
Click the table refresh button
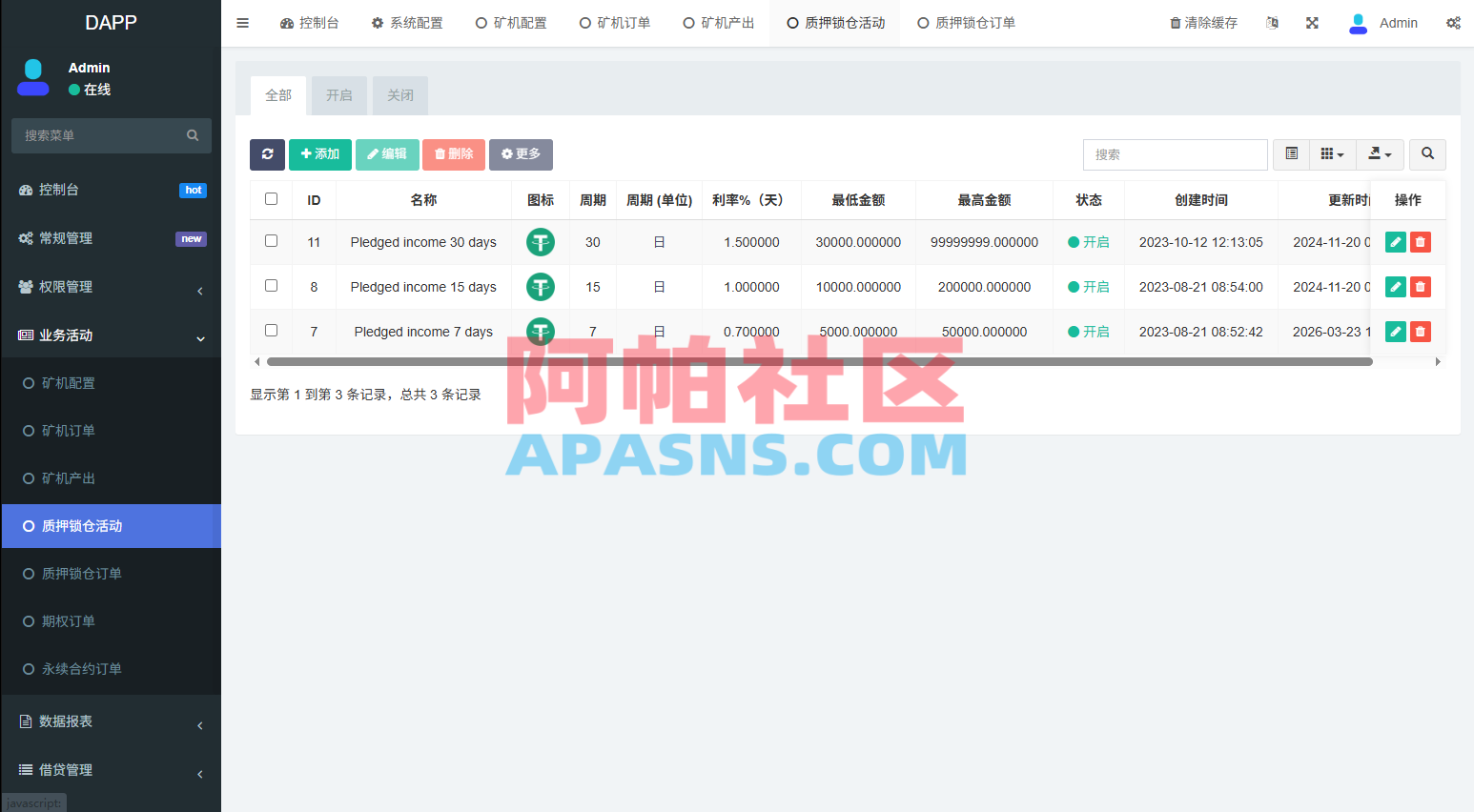[267, 154]
